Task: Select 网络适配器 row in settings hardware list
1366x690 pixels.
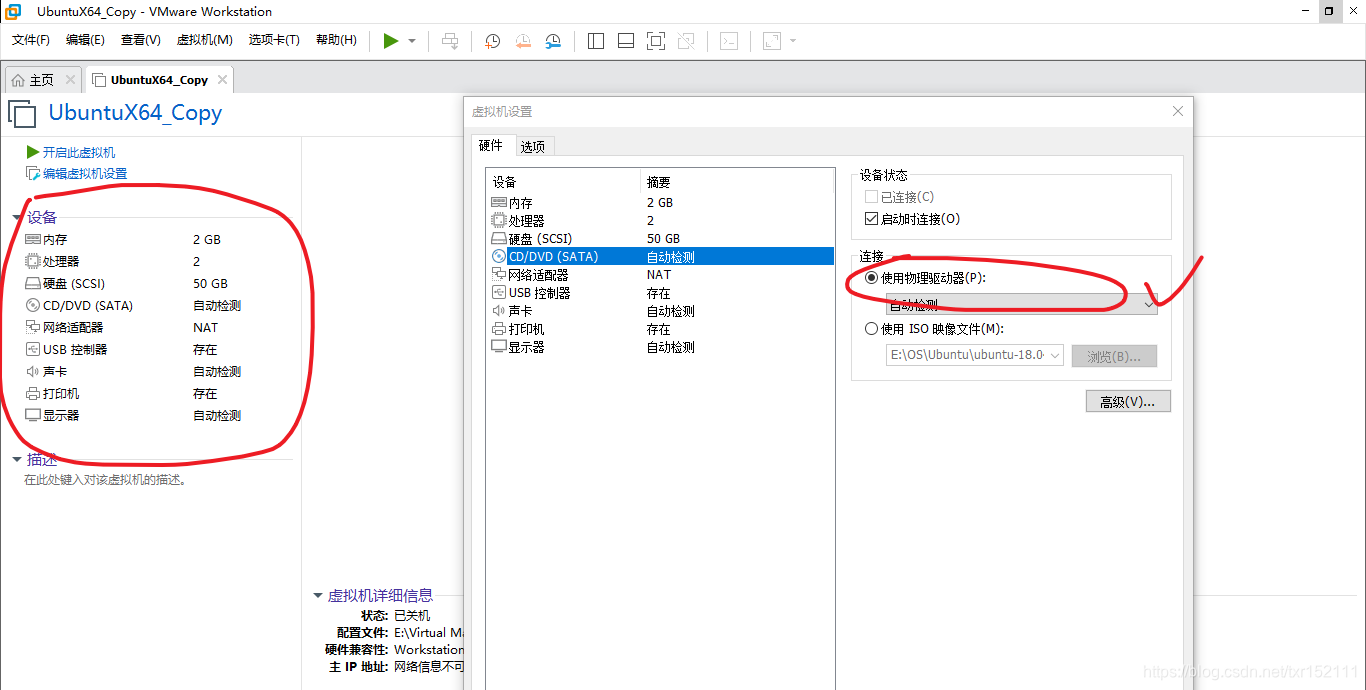Action: point(660,275)
